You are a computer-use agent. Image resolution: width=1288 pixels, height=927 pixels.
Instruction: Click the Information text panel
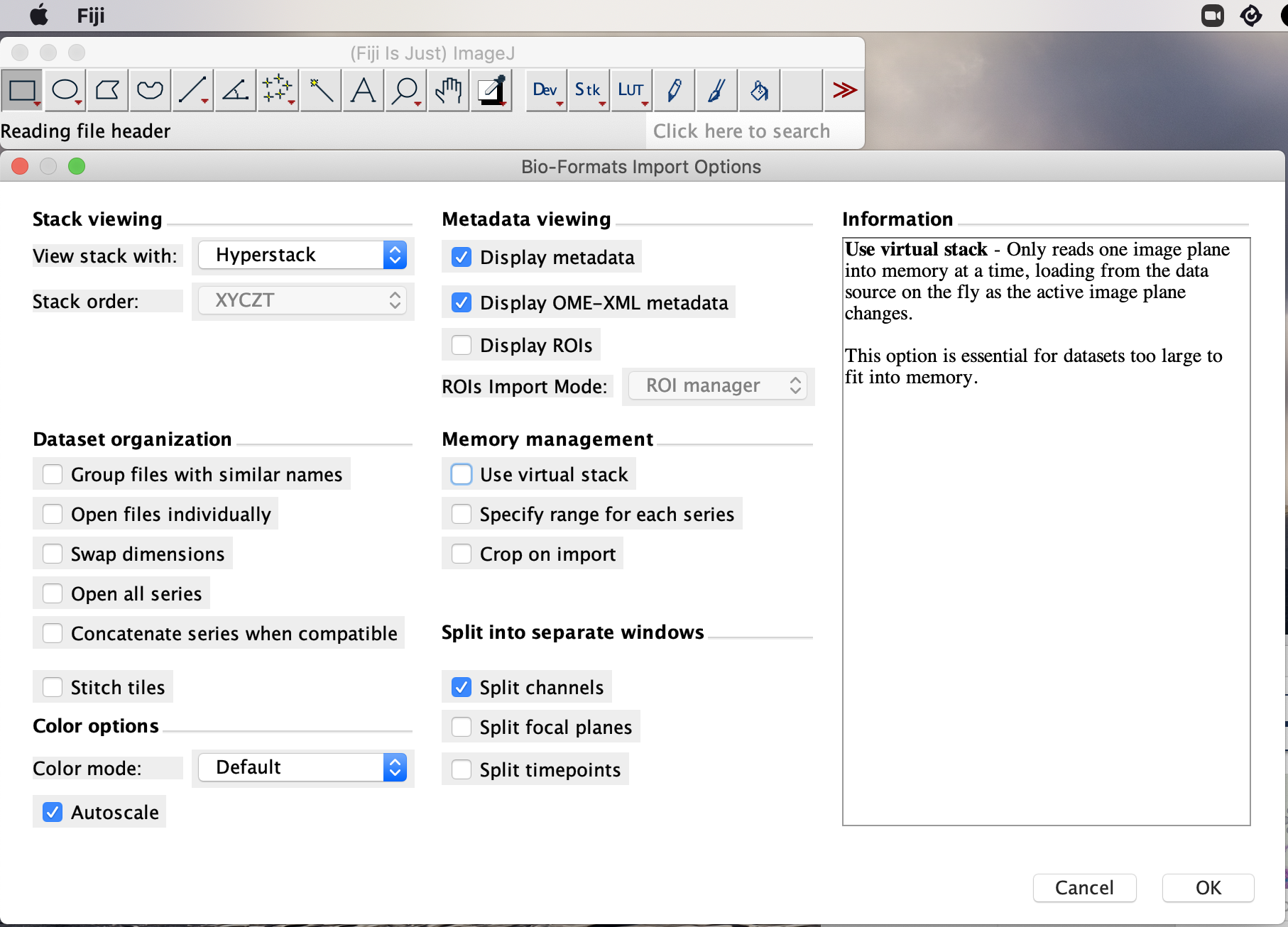(1047, 532)
